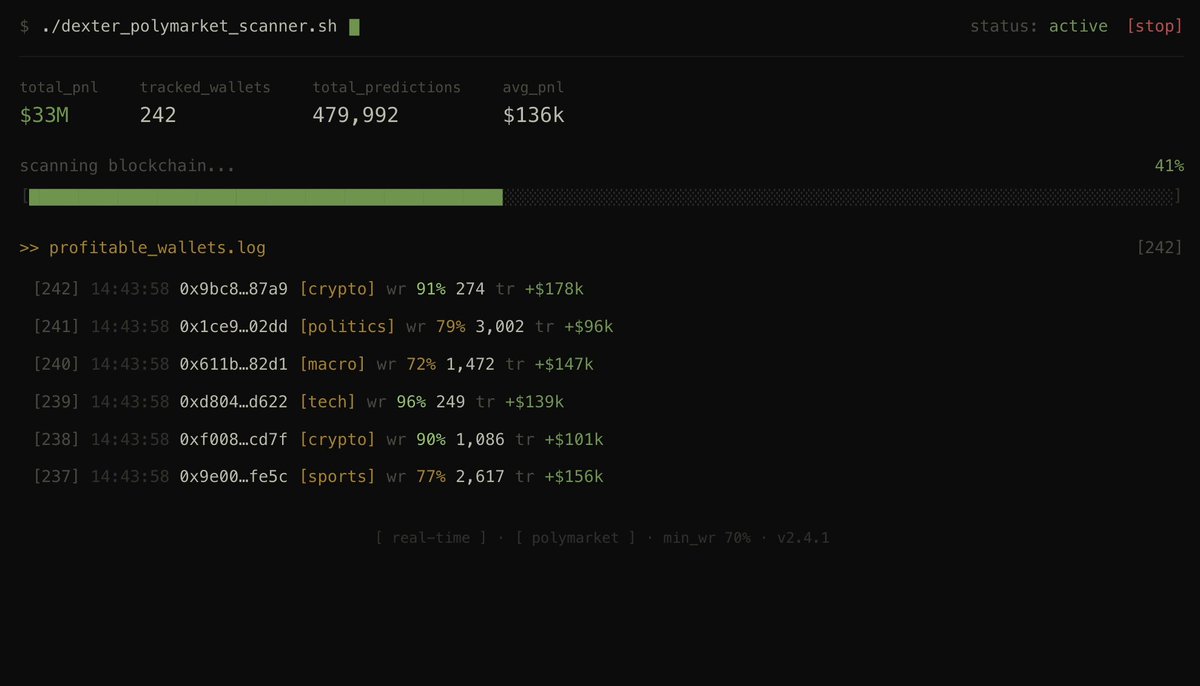Click the 479,992 total_predictions value
Image resolution: width=1200 pixels, height=686 pixels.
coord(356,115)
